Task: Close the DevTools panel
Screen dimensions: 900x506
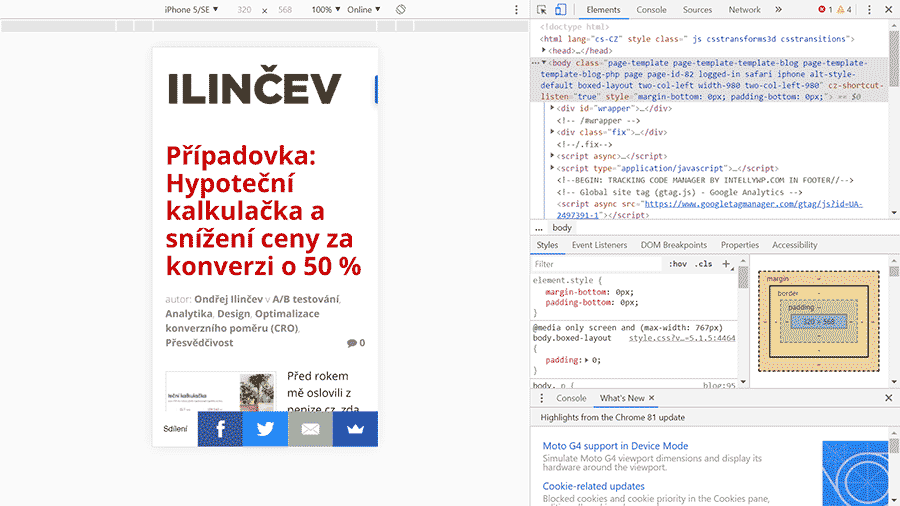Action: [x=889, y=9]
